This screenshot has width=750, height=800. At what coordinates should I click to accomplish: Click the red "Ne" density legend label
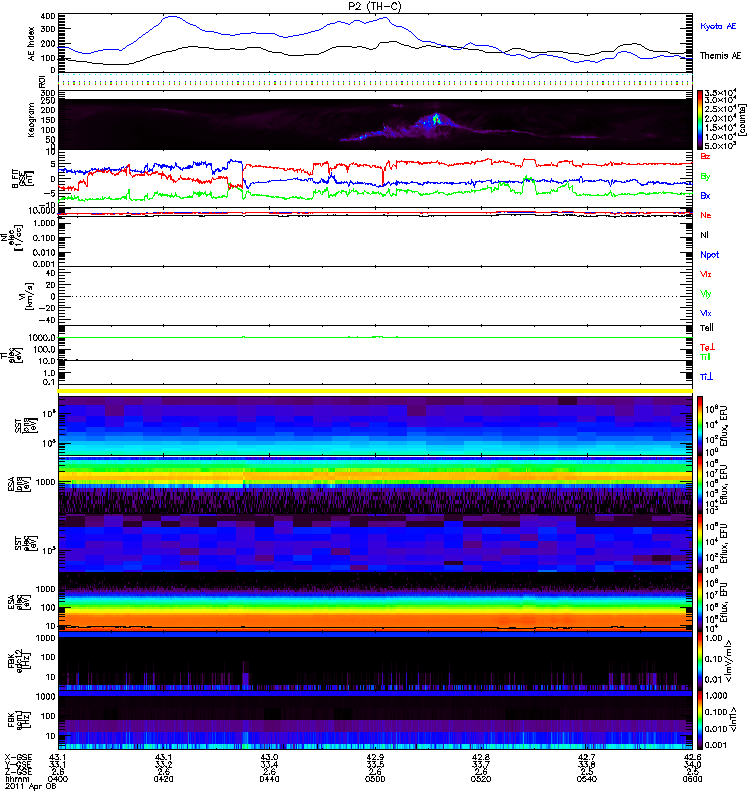pos(706,215)
